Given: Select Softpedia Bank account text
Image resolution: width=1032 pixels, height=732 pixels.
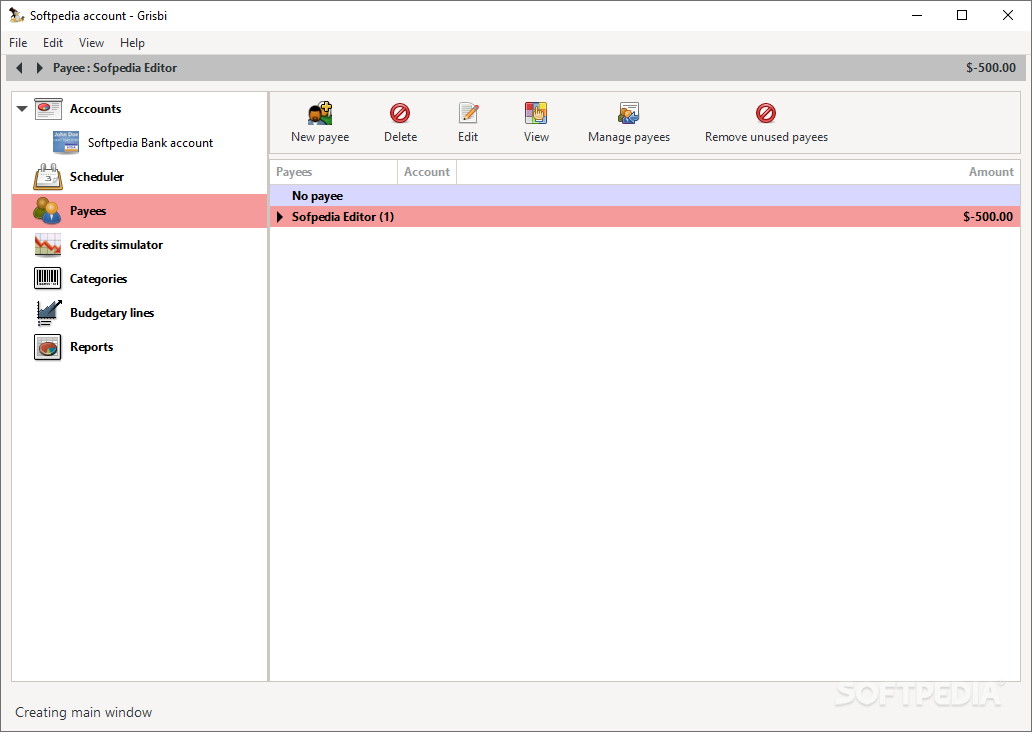Looking at the screenshot, I should [151, 143].
